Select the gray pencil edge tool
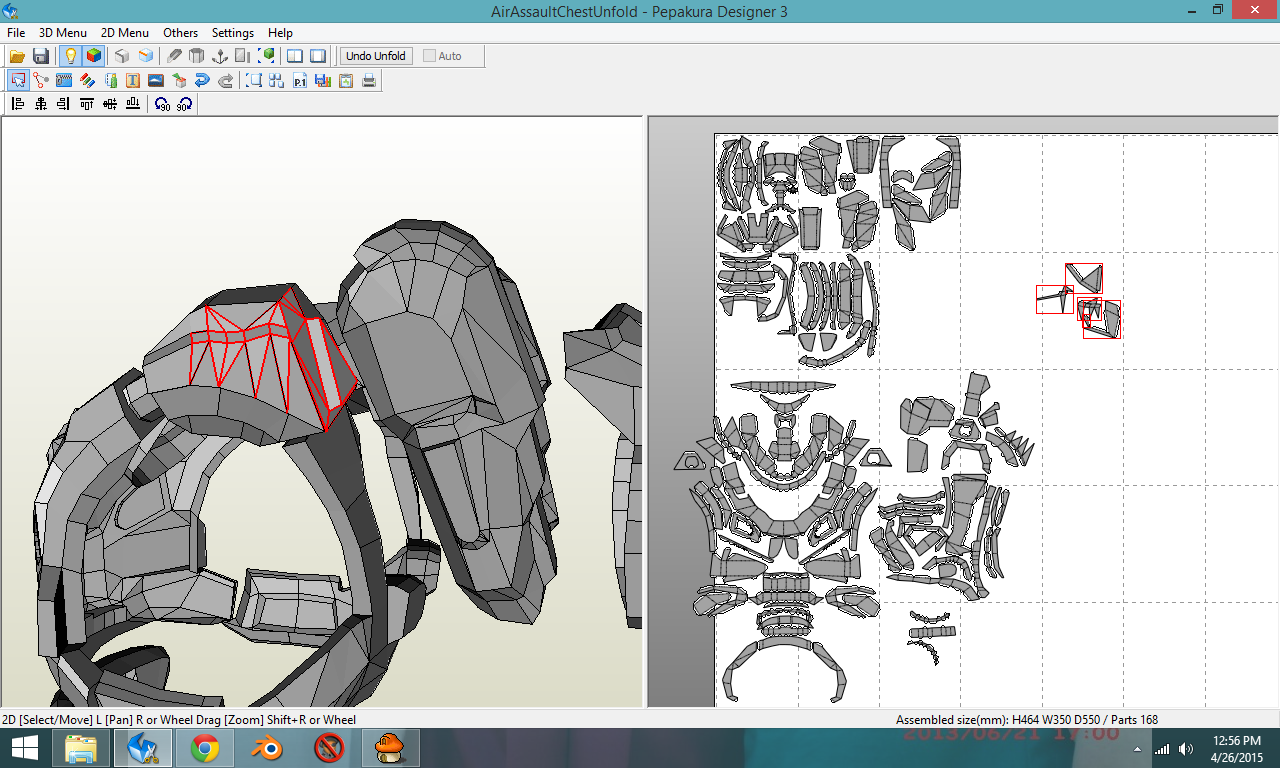This screenshot has height=768, width=1280. tap(174, 56)
